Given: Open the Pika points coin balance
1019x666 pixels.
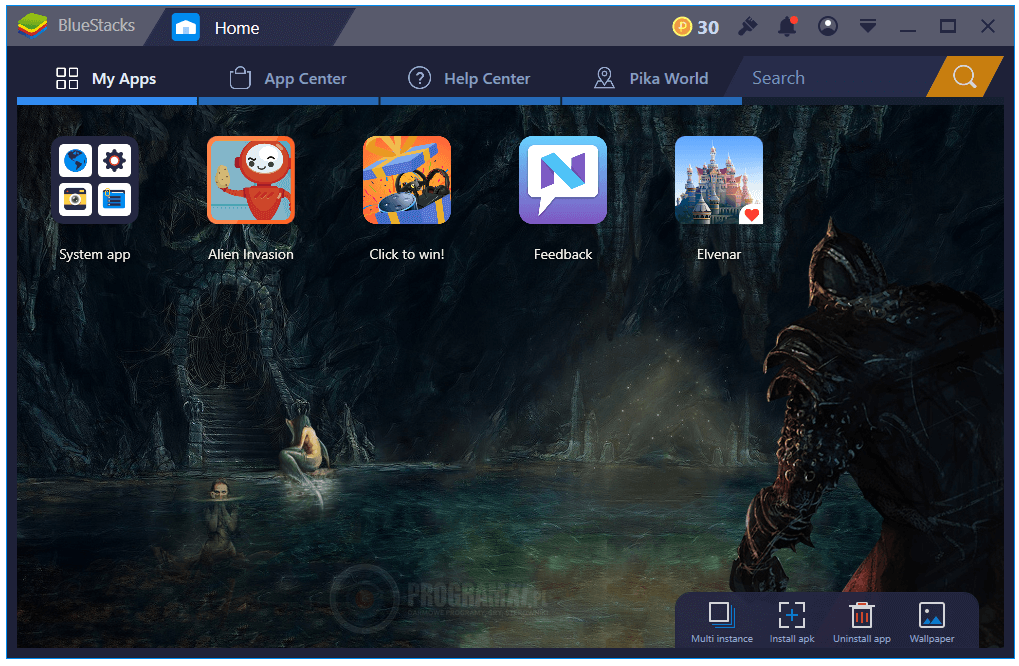Looking at the screenshot, I should 695,27.
